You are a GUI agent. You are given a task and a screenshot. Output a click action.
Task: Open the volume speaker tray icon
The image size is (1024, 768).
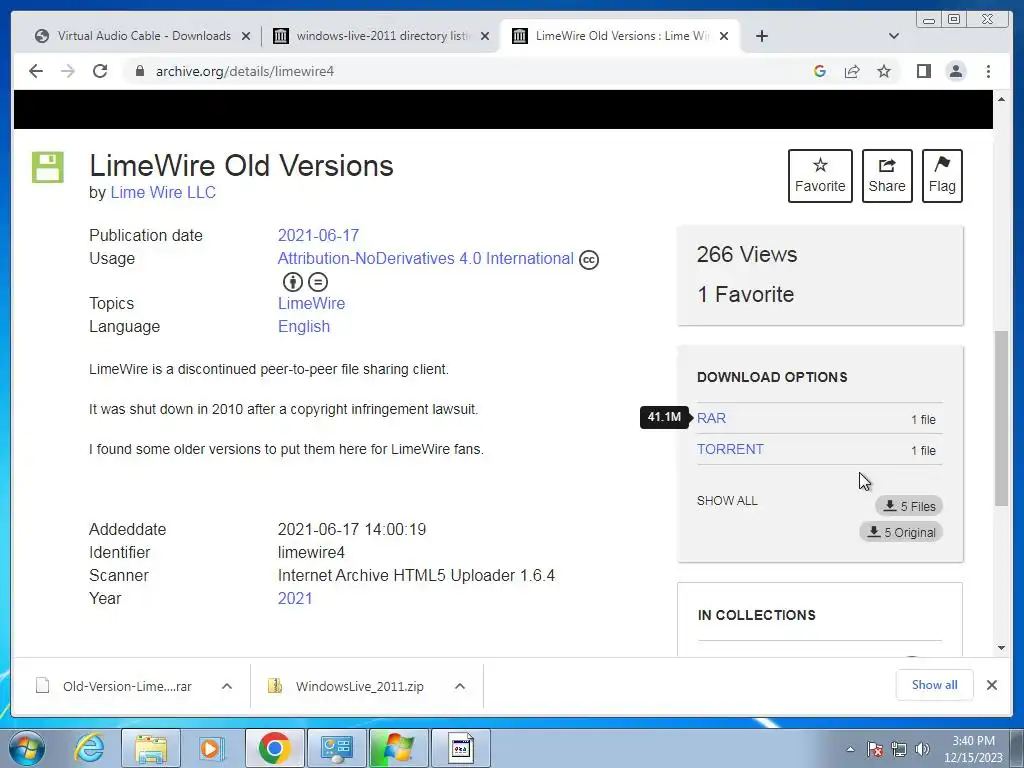click(x=923, y=750)
